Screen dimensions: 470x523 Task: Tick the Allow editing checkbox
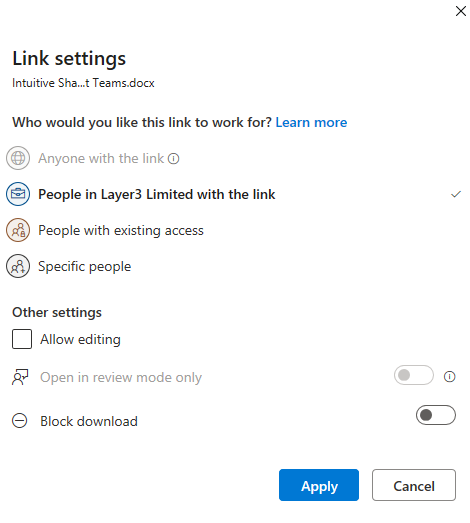coord(22,339)
